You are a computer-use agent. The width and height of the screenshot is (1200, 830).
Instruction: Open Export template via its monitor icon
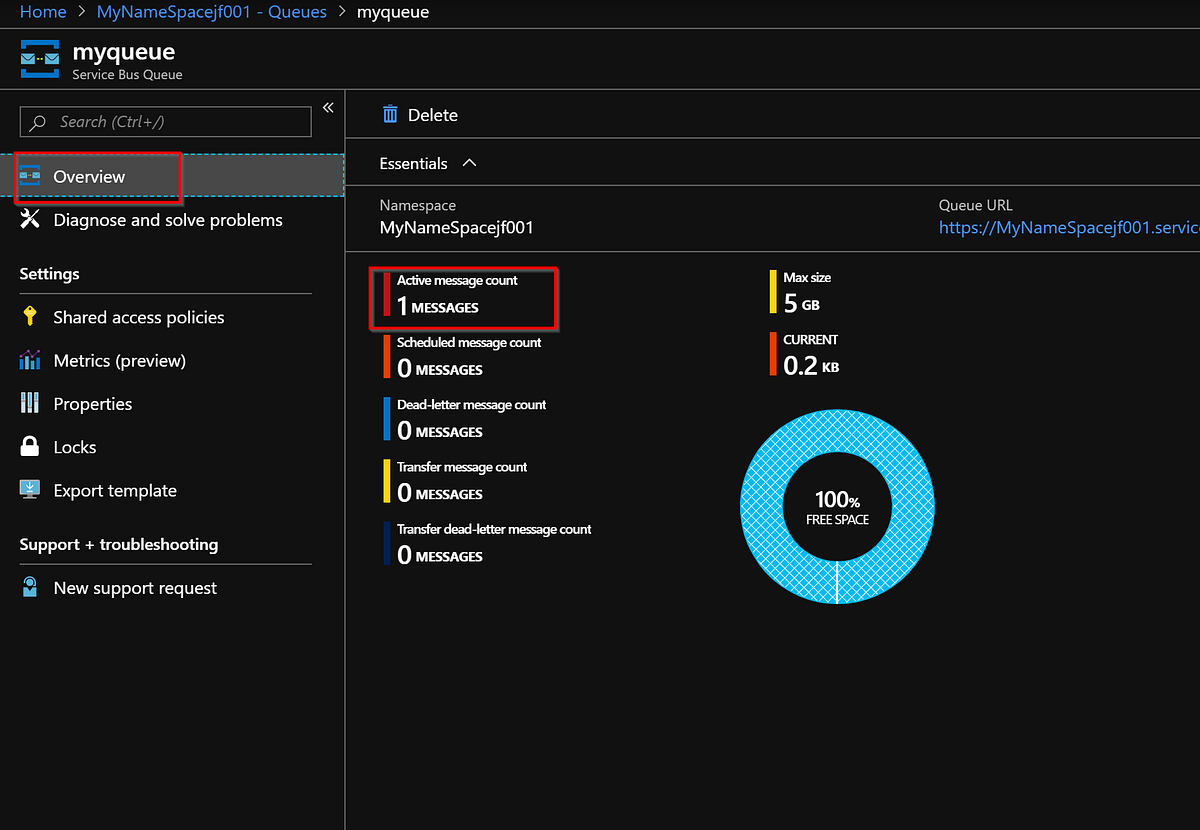coord(32,490)
